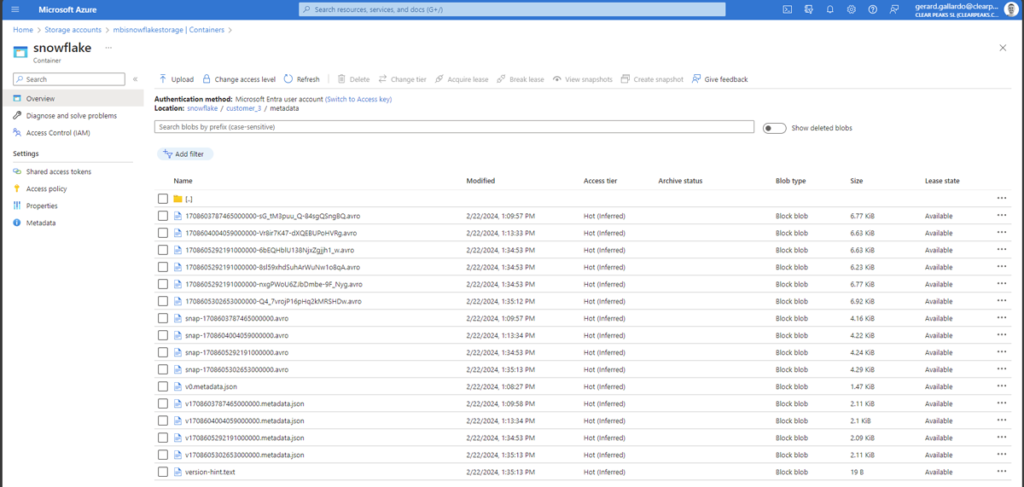This screenshot has width=1024, height=487.
Task: Open the Help question mark icon
Action: point(872,10)
